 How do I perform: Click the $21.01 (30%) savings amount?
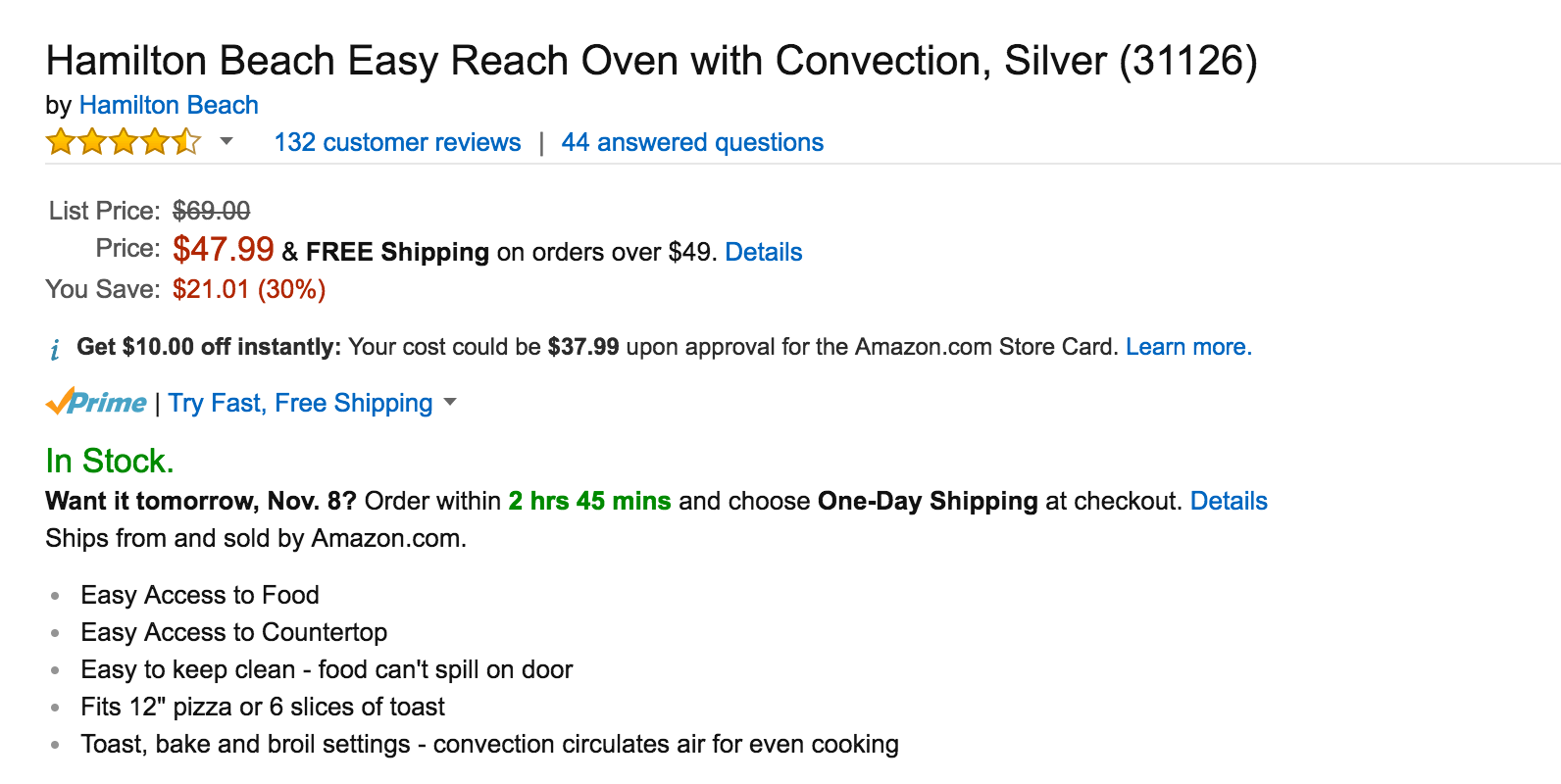249,289
